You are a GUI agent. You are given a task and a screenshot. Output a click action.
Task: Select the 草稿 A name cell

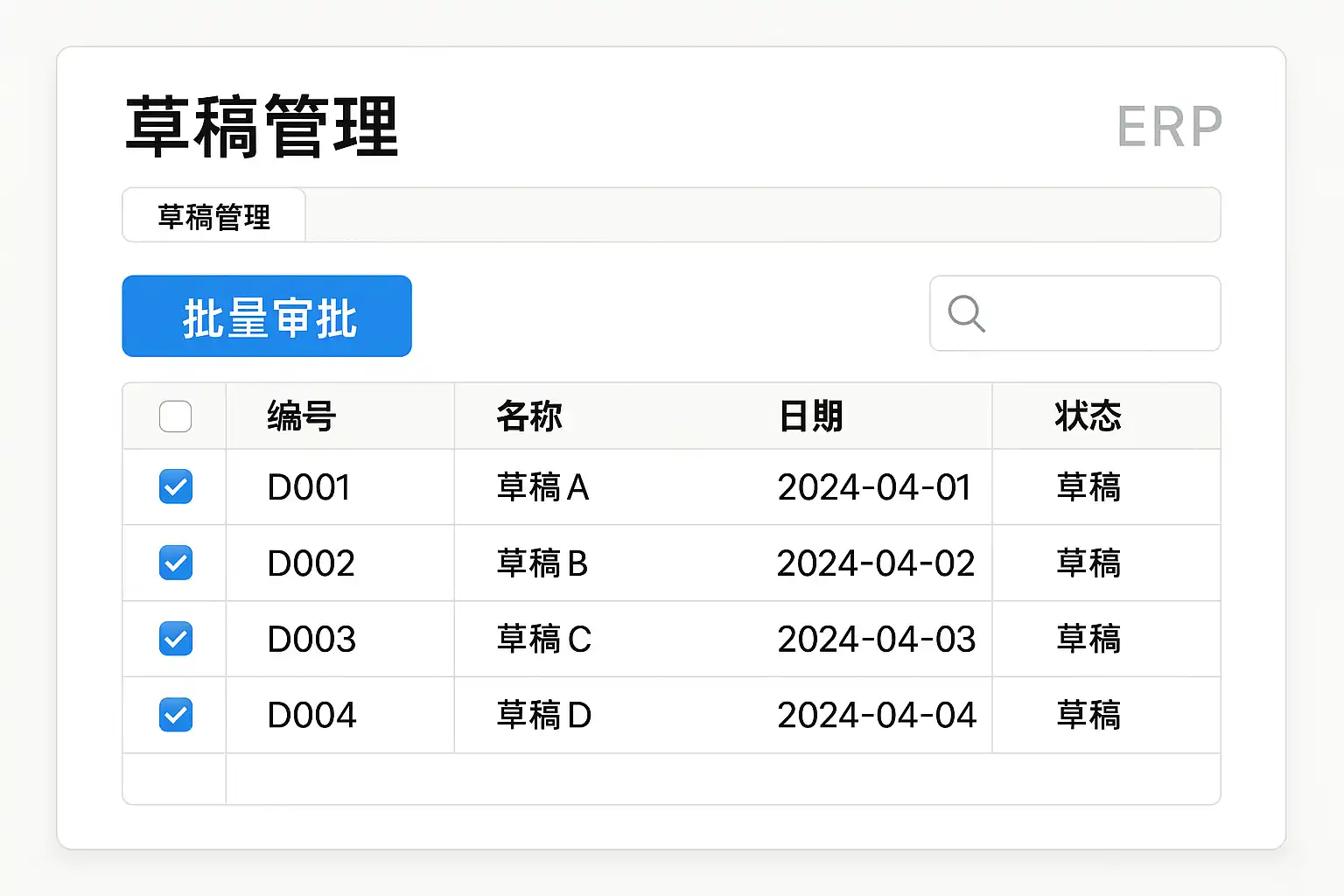(542, 487)
